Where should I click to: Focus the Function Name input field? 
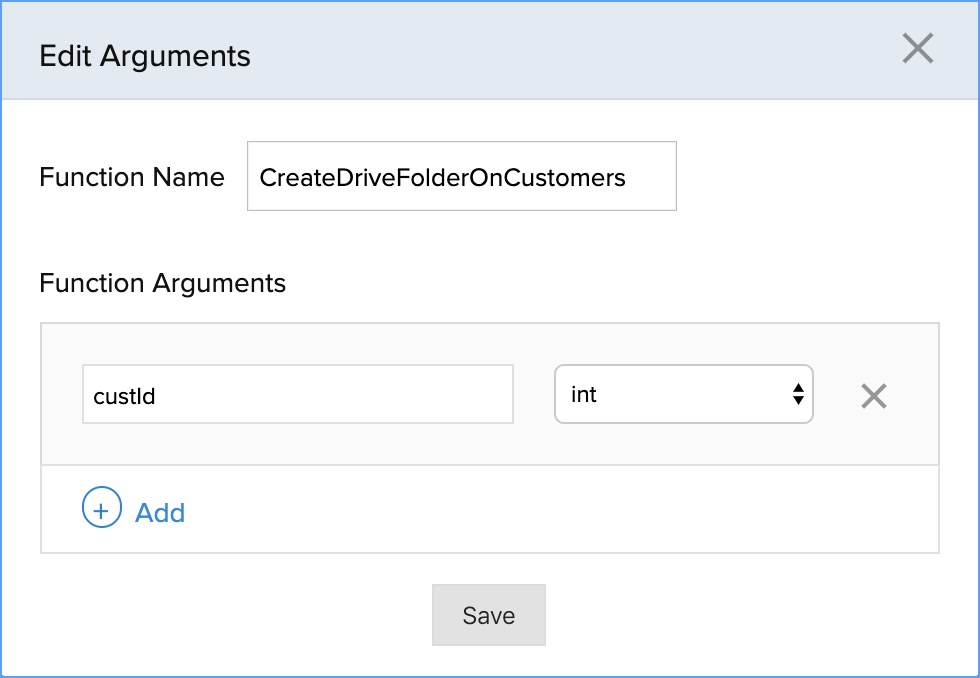pyautogui.click(x=461, y=177)
